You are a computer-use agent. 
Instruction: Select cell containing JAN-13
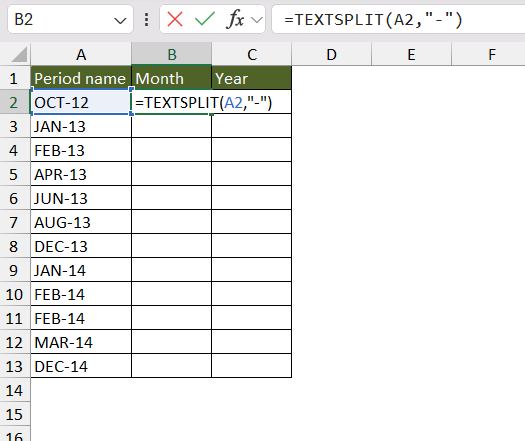coord(81,126)
